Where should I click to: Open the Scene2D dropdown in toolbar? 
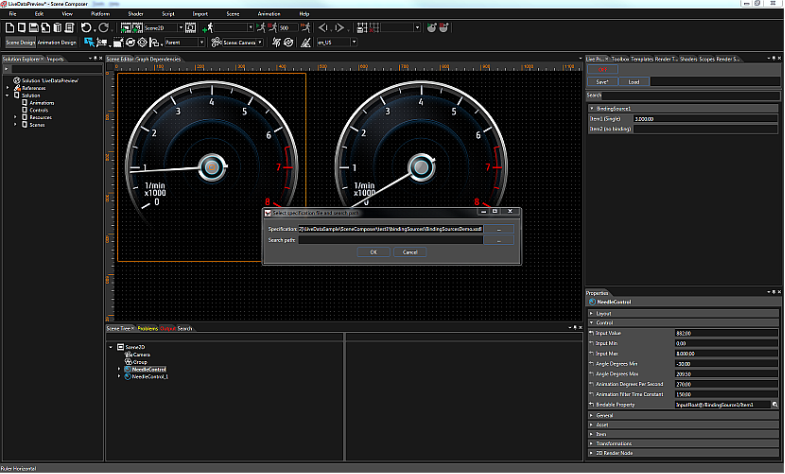tap(180, 28)
